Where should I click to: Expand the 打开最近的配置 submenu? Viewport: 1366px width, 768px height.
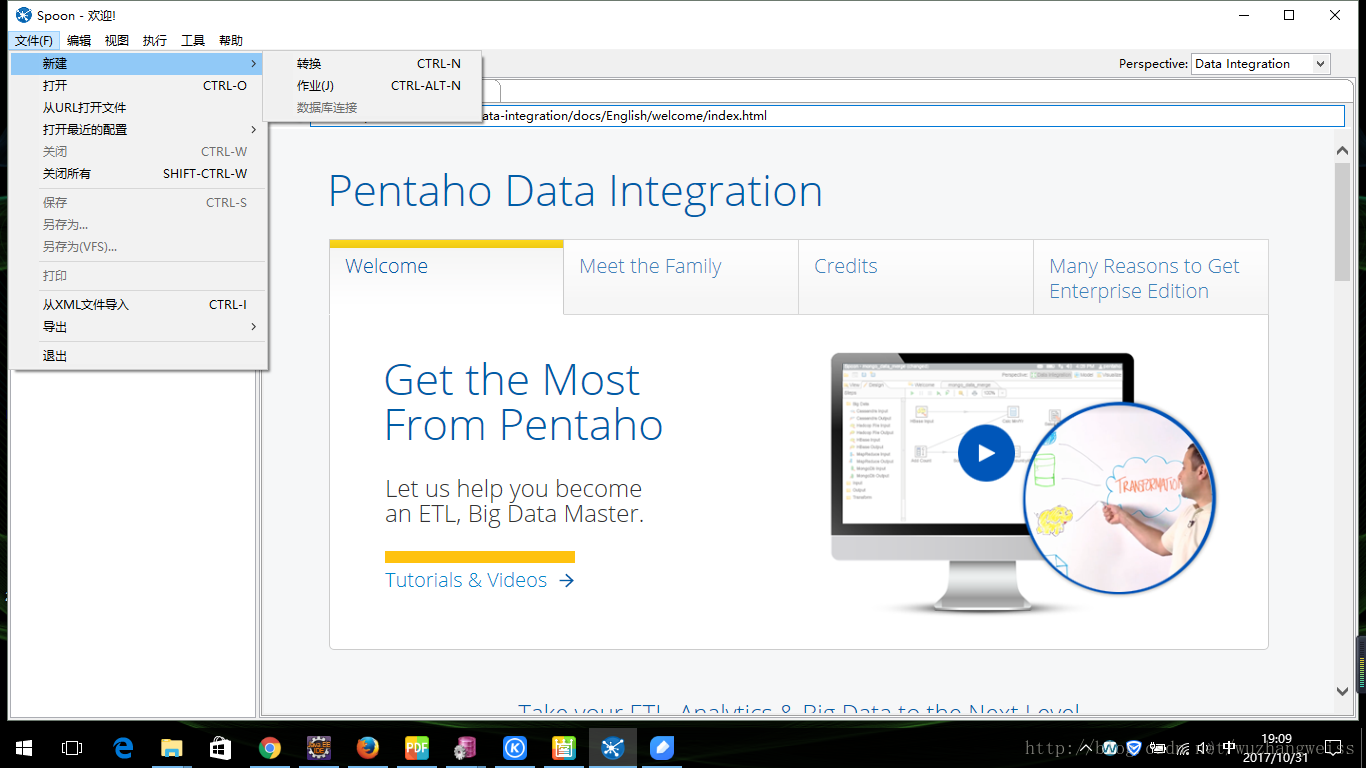click(x=137, y=129)
